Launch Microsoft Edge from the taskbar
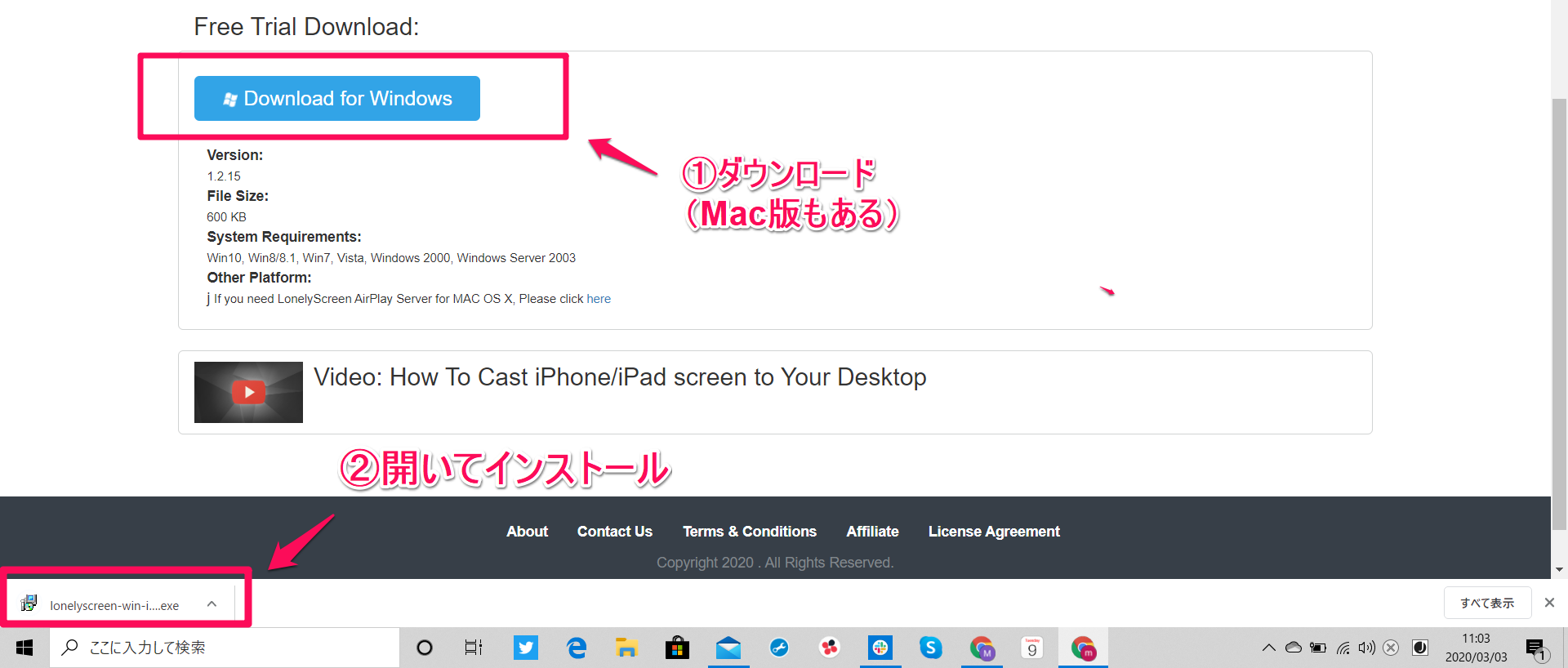Image resolution: width=1568 pixels, height=668 pixels. click(577, 648)
